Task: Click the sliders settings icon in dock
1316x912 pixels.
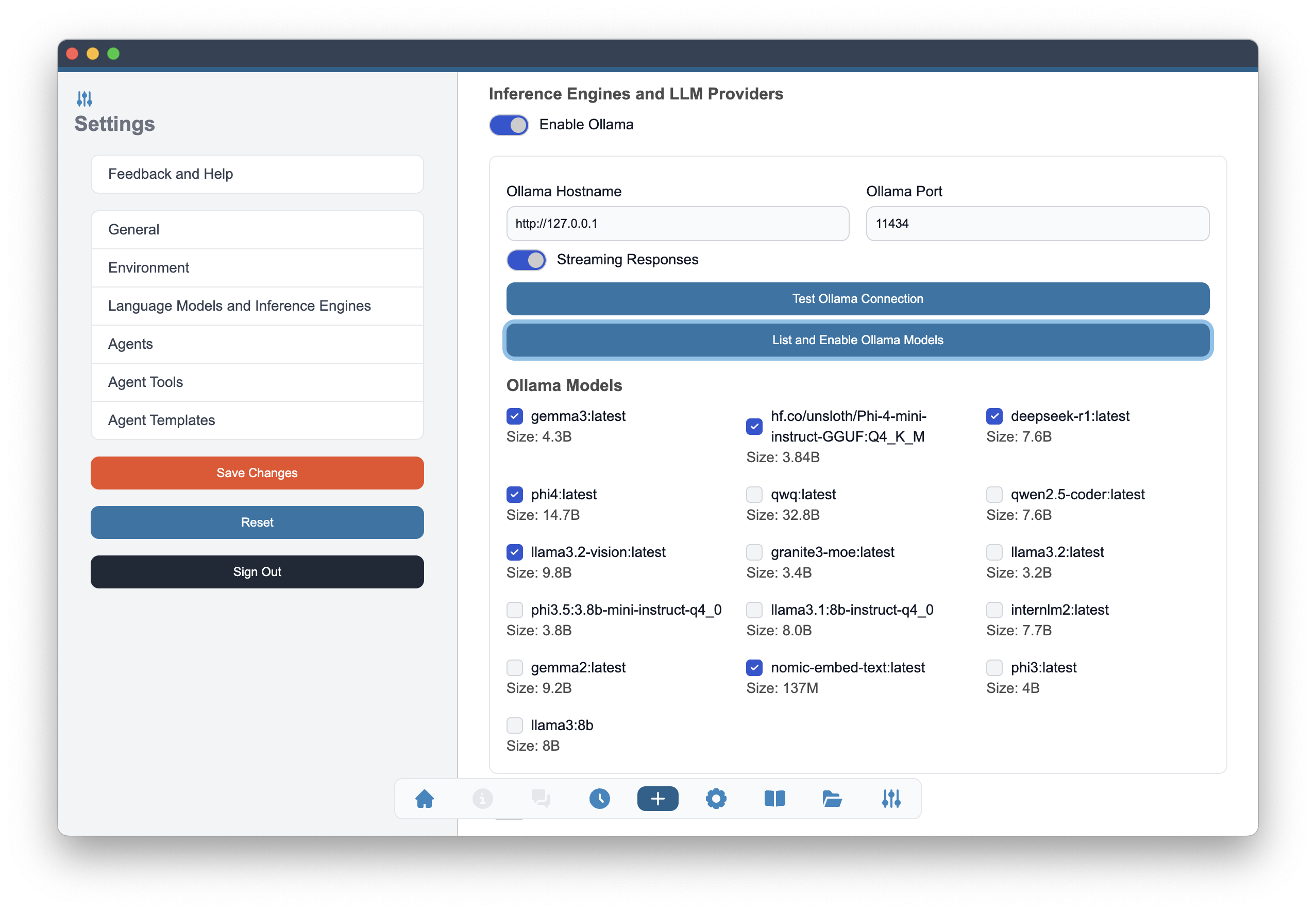Action: 891,798
